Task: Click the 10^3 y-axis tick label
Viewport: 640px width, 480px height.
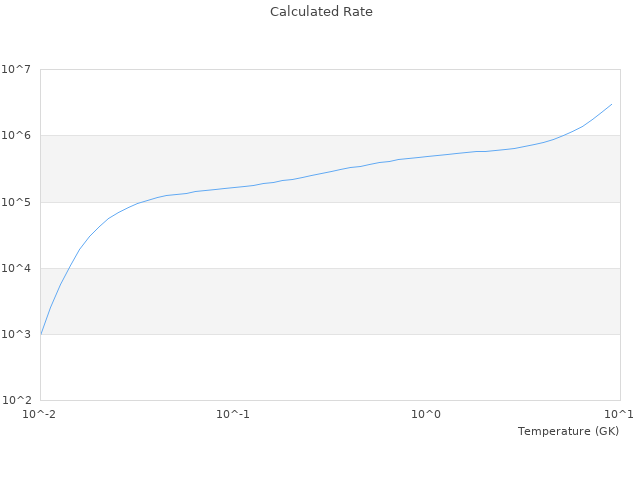Action: [x=16, y=334]
